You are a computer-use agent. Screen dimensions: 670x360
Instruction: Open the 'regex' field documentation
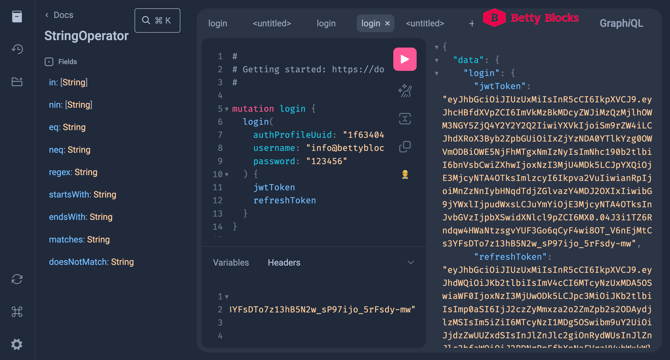pyautogui.click(x=60, y=172)
